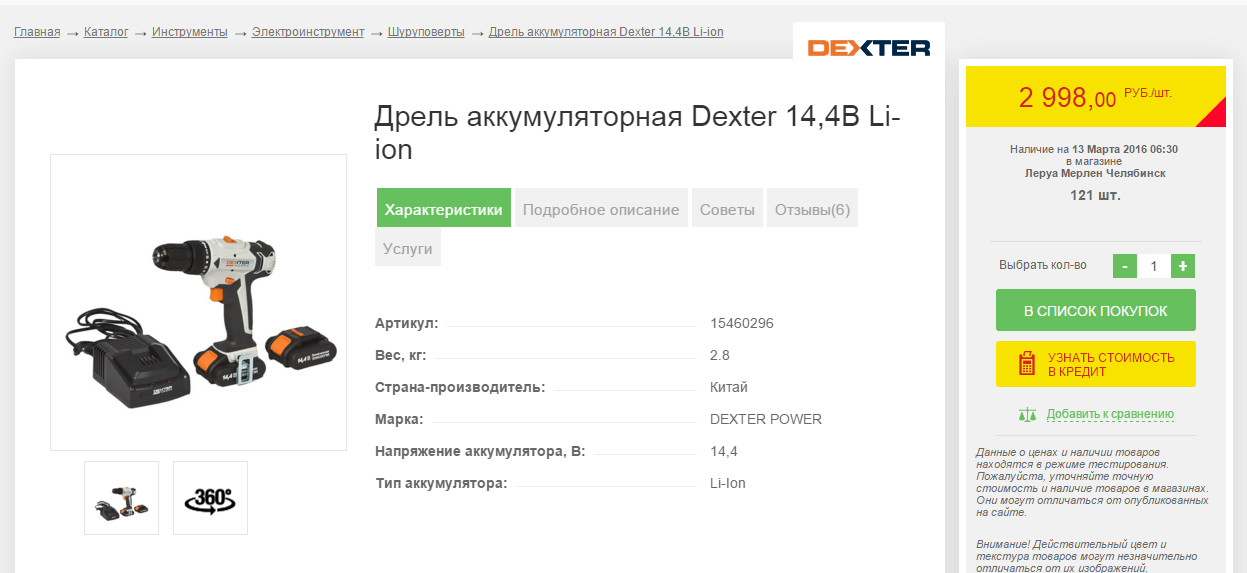Viewport: 1247px width, 573px height.
Task: Open the Подробное описание tab
Action: [601, 208]
